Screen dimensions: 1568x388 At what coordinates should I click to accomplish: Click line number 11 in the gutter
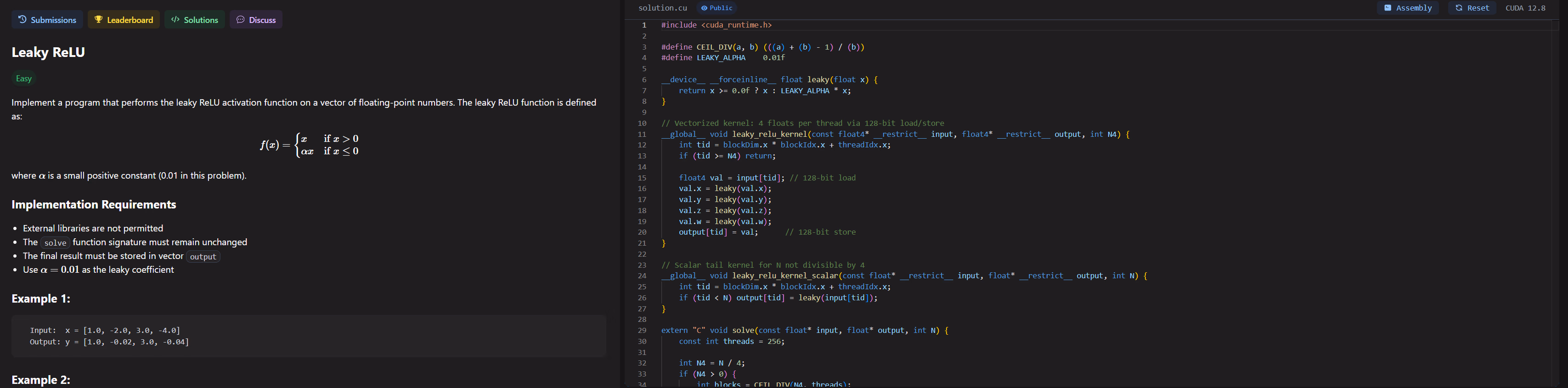(642, 134)
